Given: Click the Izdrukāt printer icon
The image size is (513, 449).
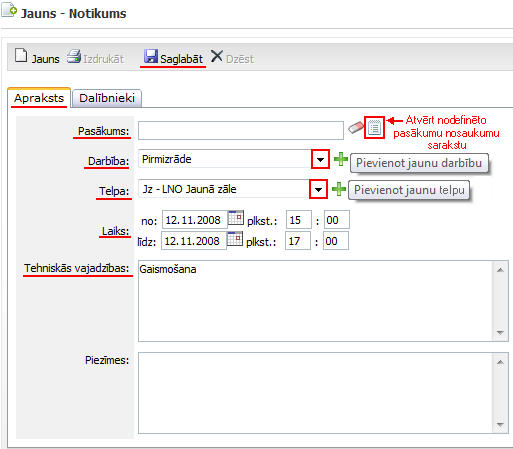Looking at the screenshot, I should coord(74,56).
